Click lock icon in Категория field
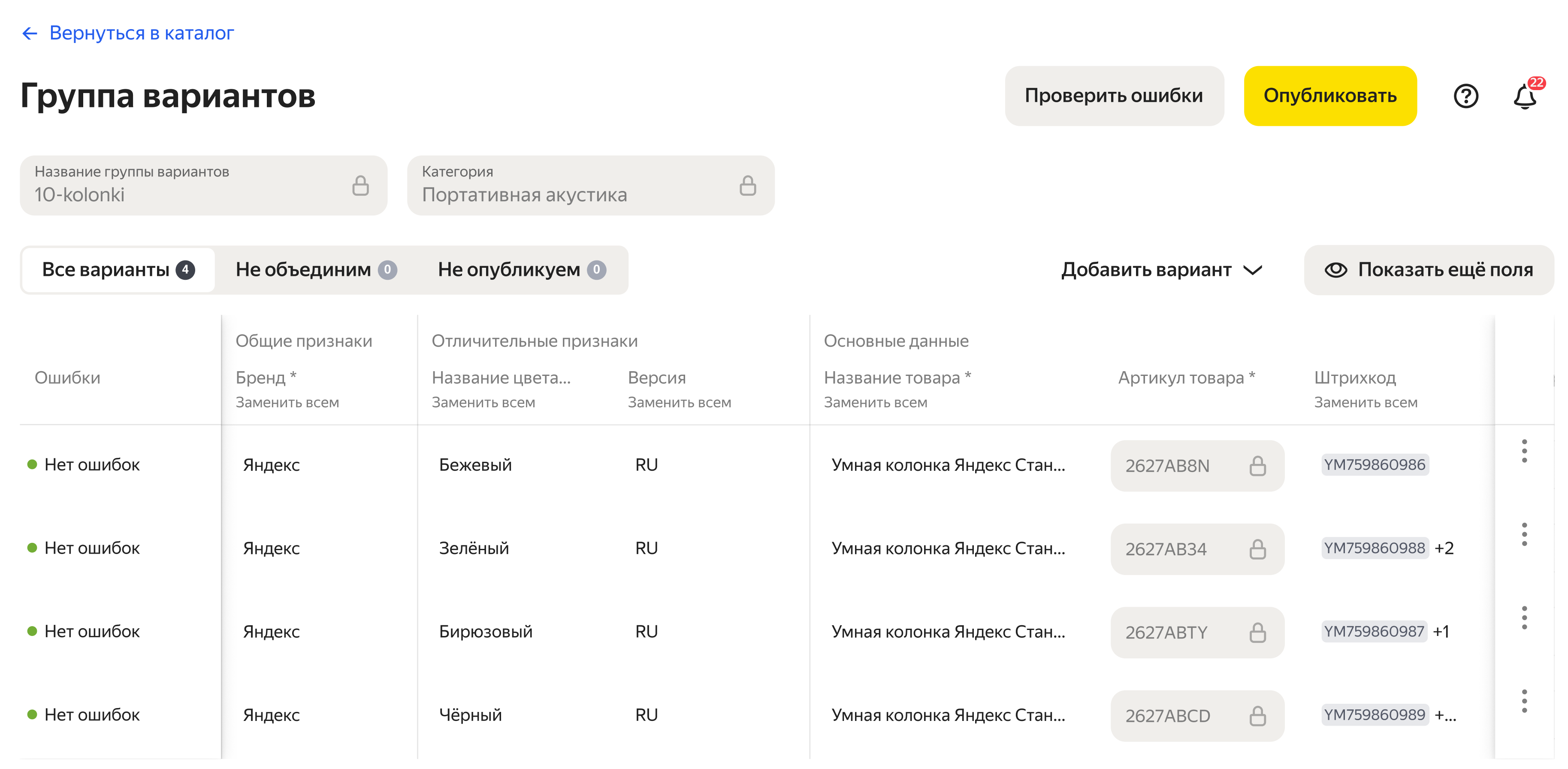The width and height of the screenshot is (1568, 769). pyautogui.click(x=747, y=186)
